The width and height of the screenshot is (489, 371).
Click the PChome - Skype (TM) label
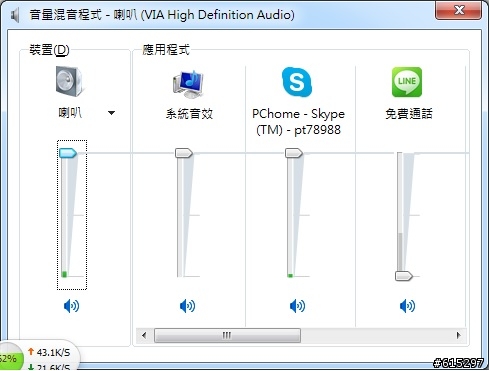point(298,122)
